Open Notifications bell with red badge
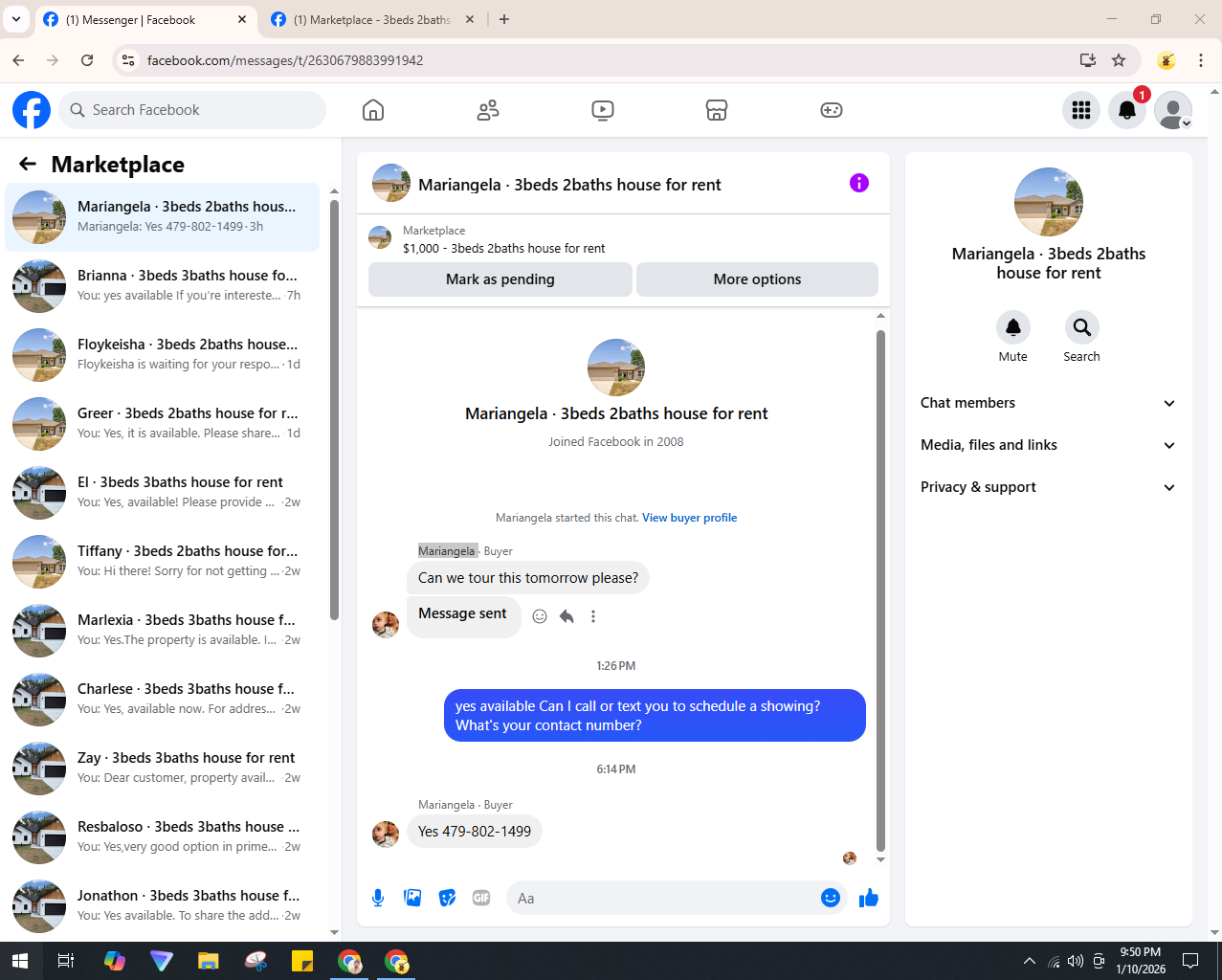Image resolution: width=1222 pixels, height=980 pixels. tap(1127, 110)
